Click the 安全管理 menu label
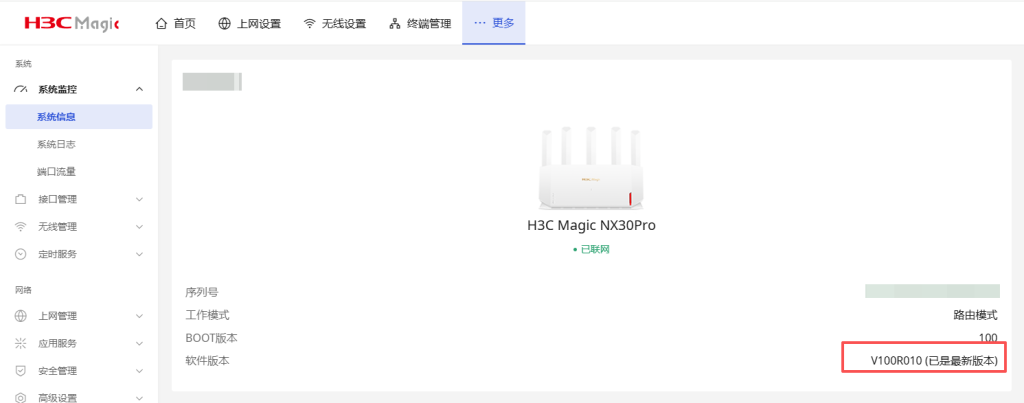 pos(57,371)
